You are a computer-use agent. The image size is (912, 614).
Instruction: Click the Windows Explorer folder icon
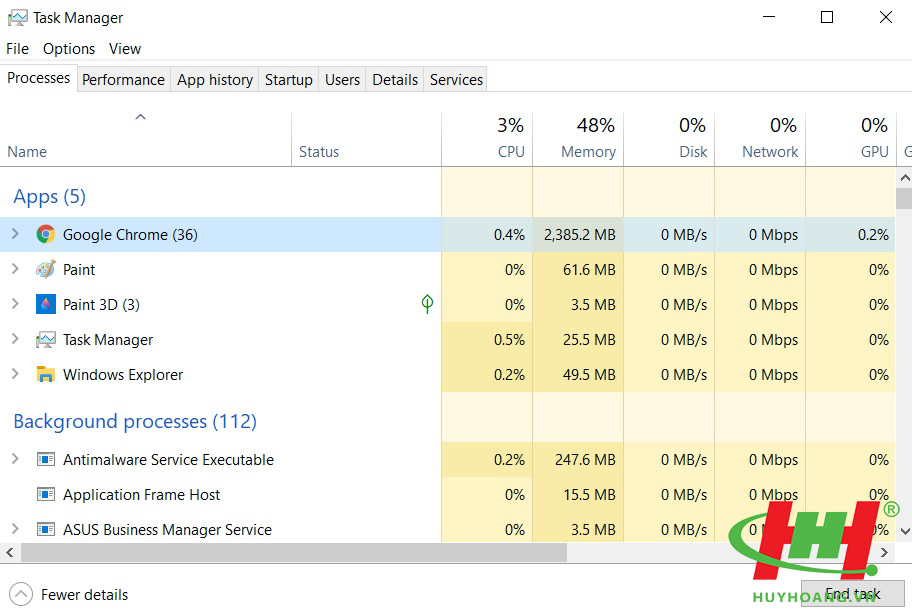click(x=45, y=374)
